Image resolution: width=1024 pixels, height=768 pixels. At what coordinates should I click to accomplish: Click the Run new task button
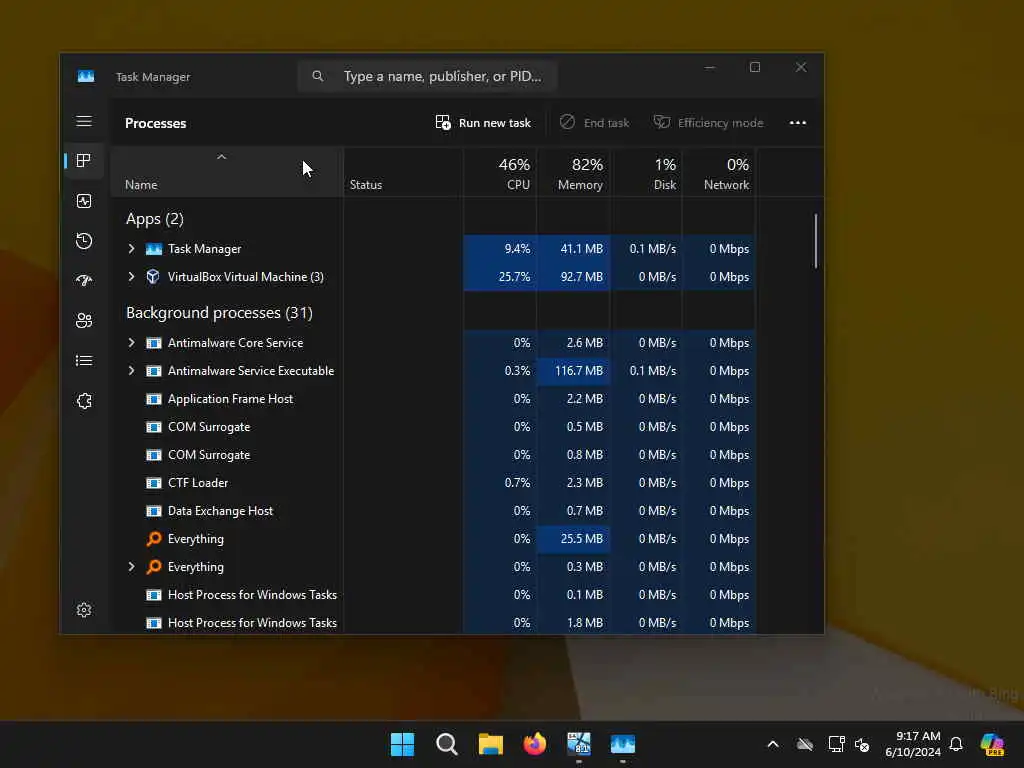[x=483, y=123]
